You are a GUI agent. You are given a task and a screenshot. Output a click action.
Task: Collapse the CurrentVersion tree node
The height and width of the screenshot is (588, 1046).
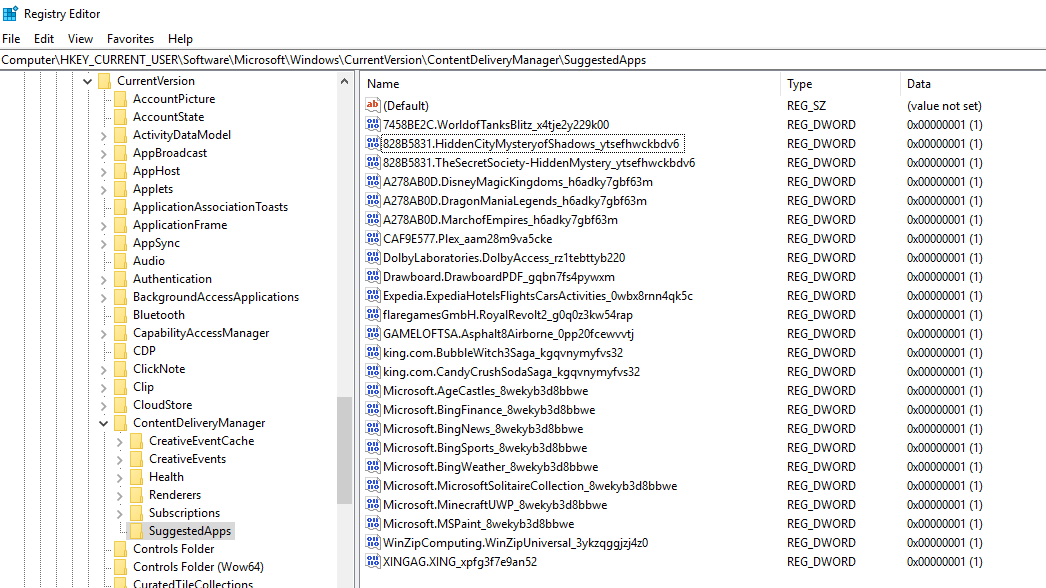tap(87, 81)
